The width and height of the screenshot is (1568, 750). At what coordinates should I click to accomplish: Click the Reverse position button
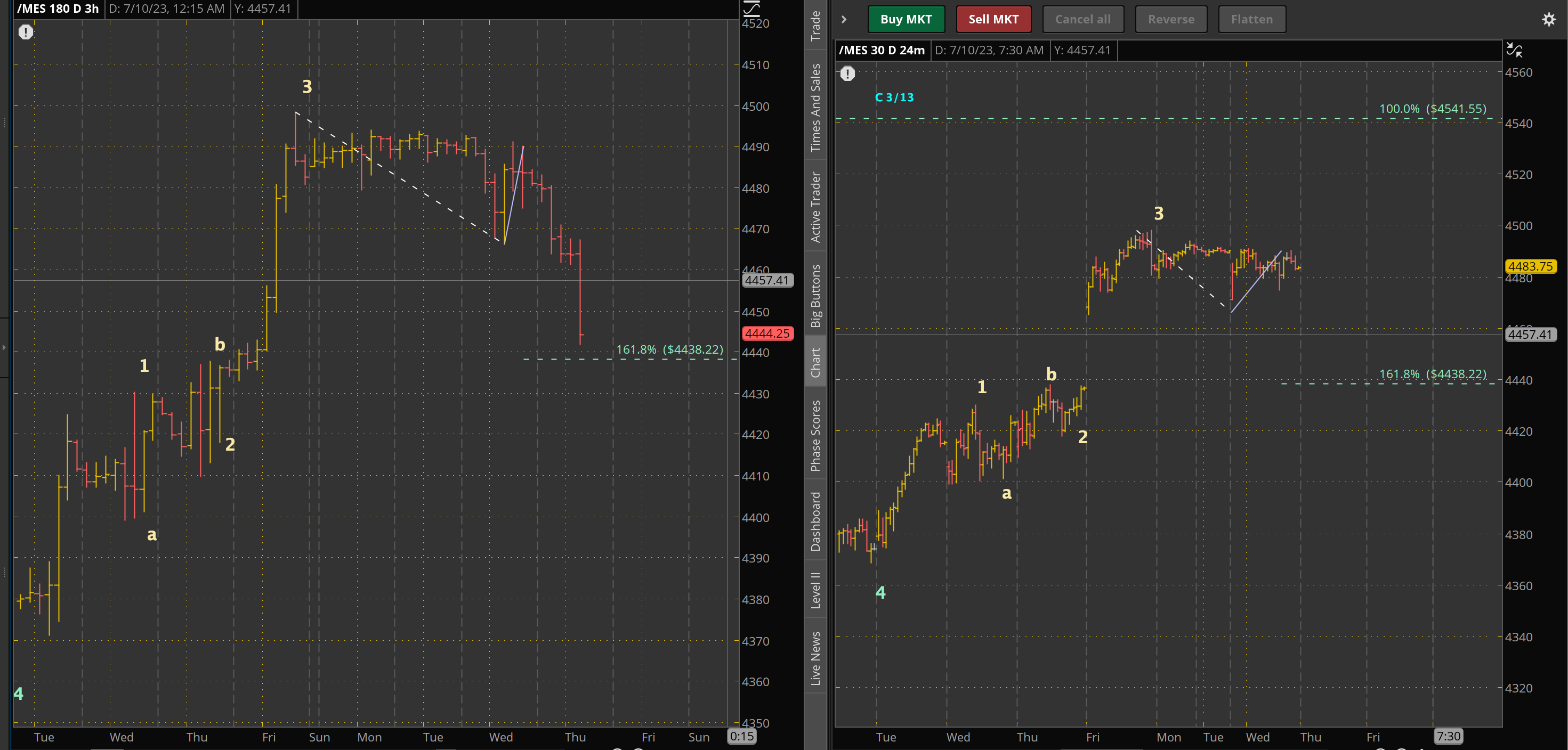tap(1170, 20)
